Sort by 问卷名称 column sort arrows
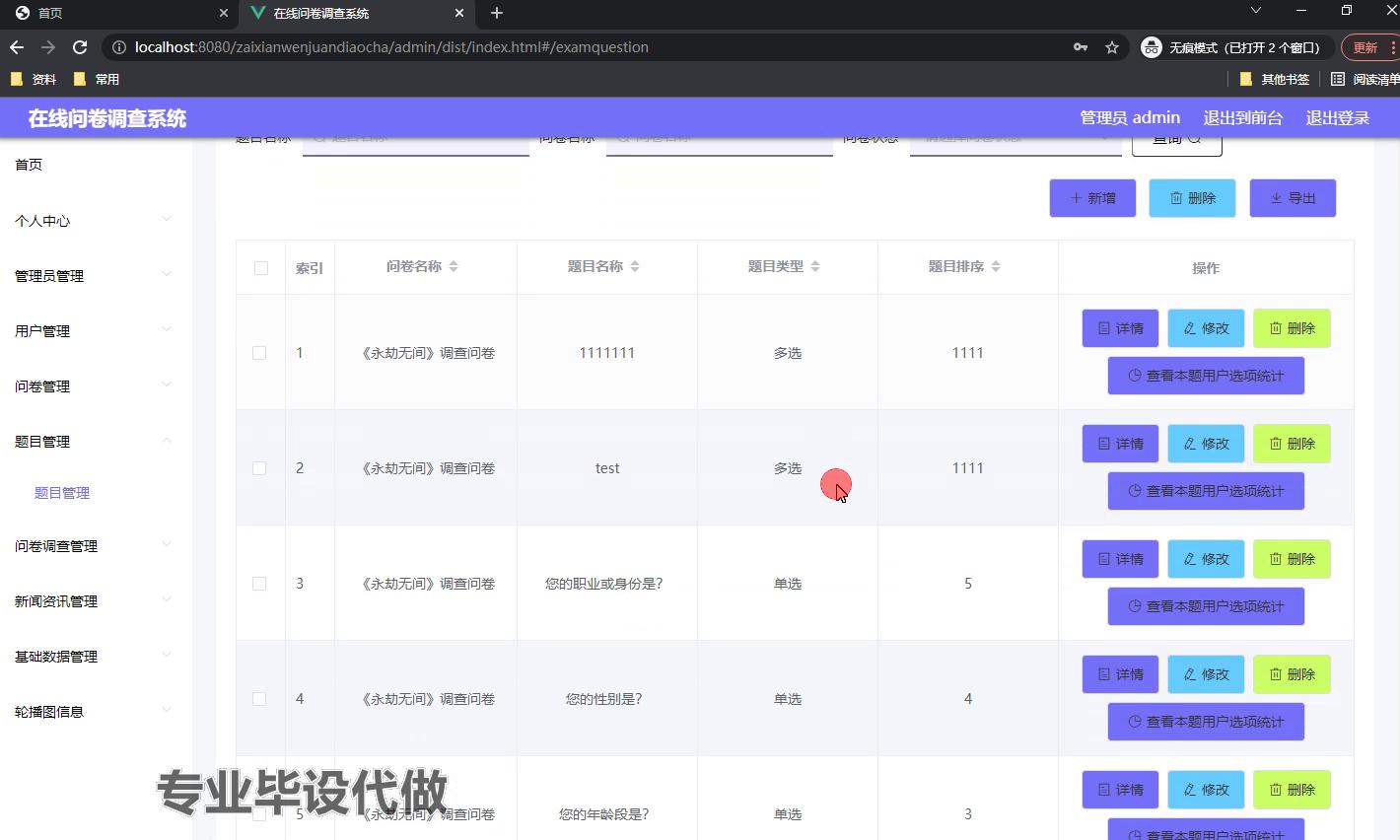This screenshot has height=840, width=1400. (454, 266)
